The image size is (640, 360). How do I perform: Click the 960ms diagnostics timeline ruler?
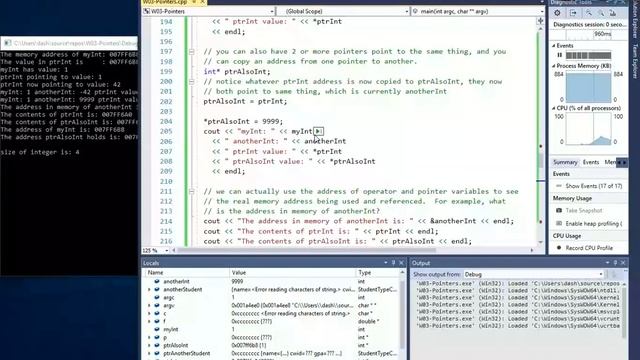coord(590,34)
